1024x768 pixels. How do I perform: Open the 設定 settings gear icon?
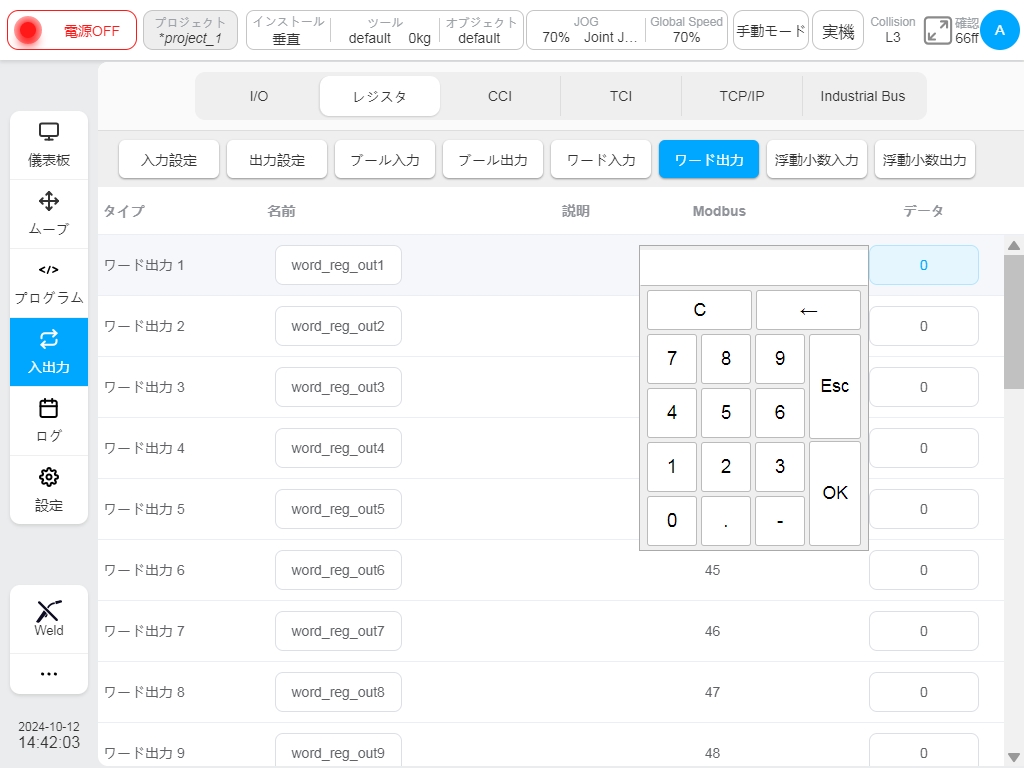[x=49, y=489]
